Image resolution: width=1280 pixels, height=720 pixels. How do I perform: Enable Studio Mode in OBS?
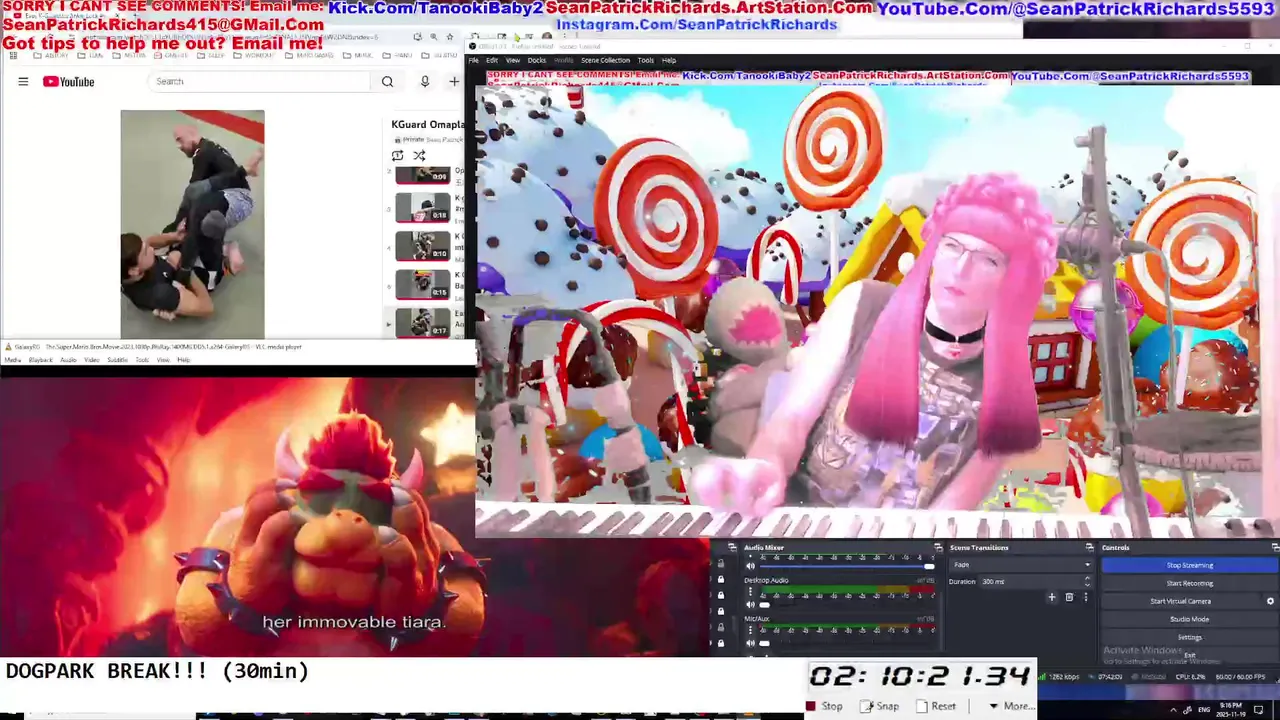tap(1189, 619)
